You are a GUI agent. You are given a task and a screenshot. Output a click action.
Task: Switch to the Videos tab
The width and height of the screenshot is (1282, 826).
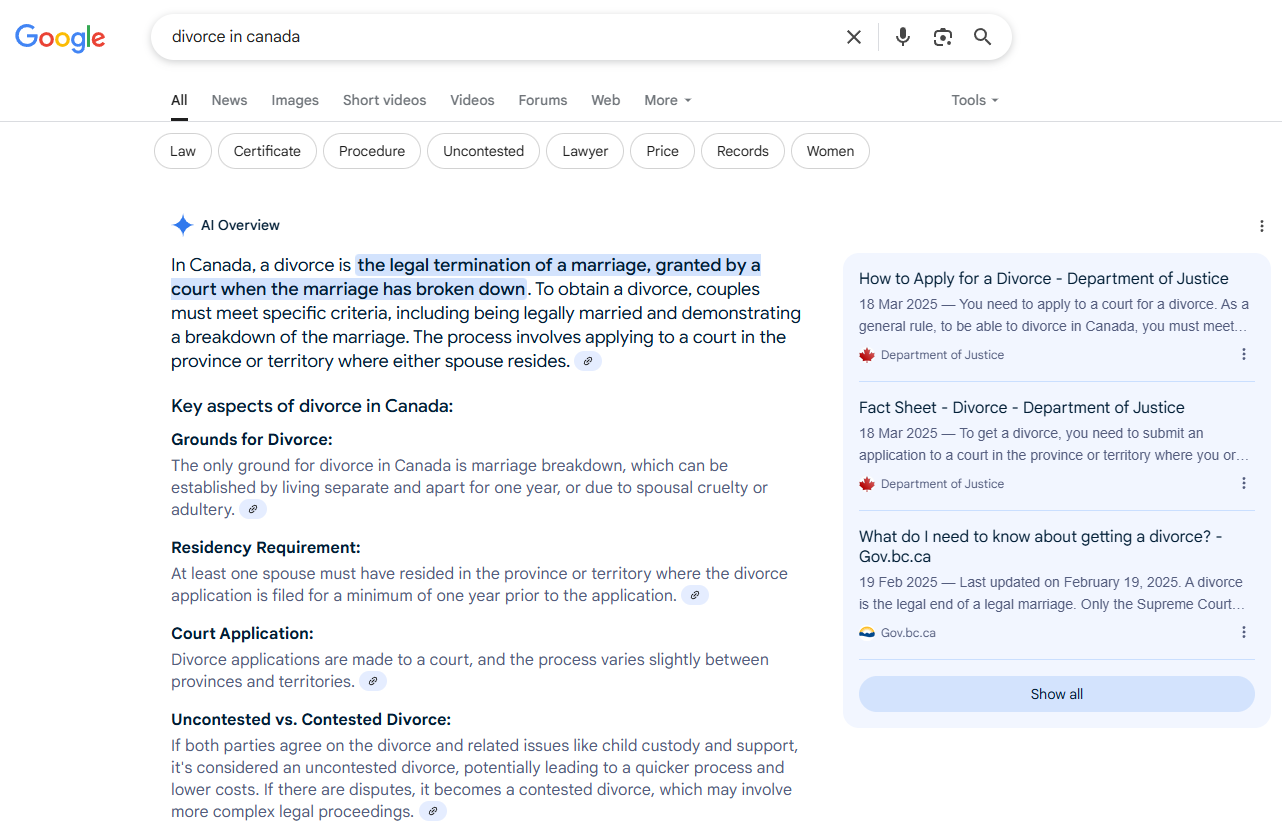point(472,100)
